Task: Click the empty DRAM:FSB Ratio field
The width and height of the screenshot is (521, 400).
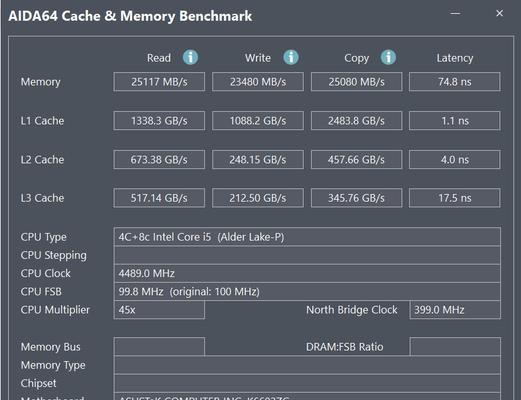Action: [x=455, y=347]
